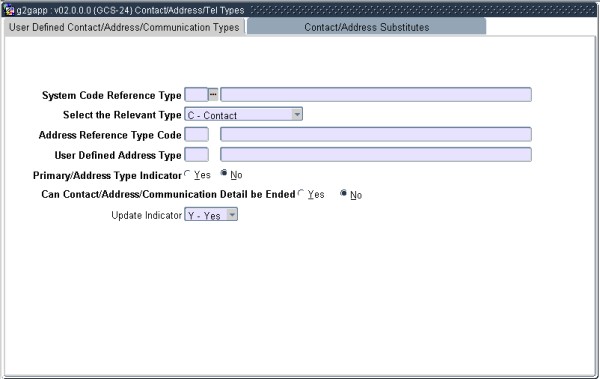
Task: Click the System Code Reference Type code field
Action: [x=196, y=95]
